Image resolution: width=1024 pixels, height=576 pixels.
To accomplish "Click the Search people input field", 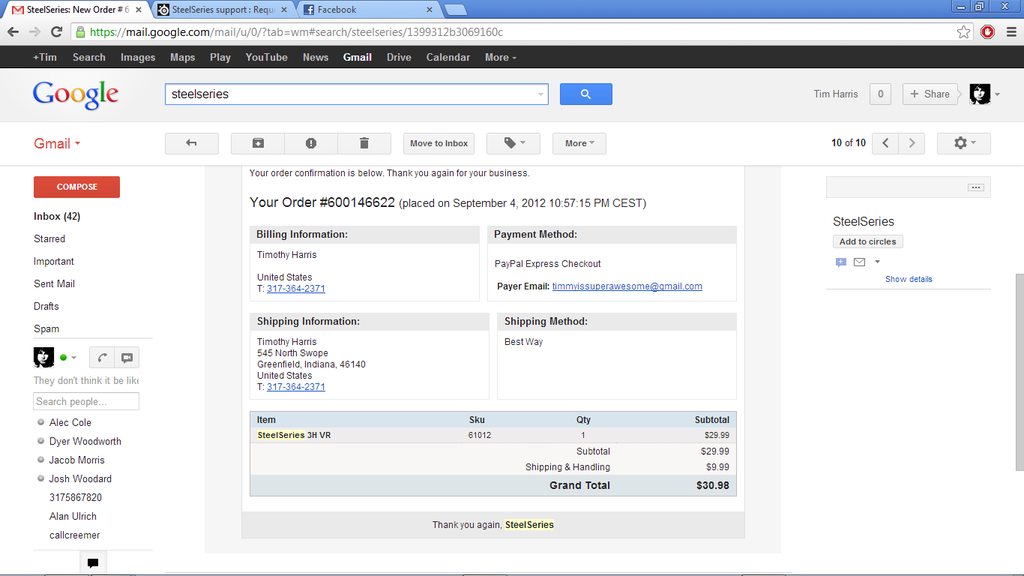I will 86,402.
